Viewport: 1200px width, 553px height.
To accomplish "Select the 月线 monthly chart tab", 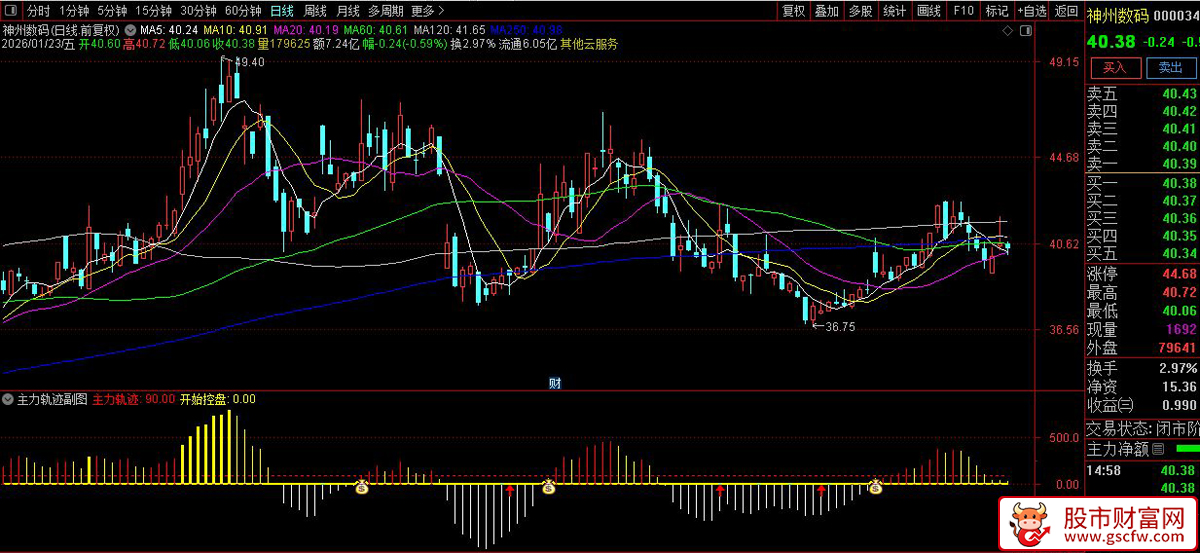I will [x=348, y=11].
